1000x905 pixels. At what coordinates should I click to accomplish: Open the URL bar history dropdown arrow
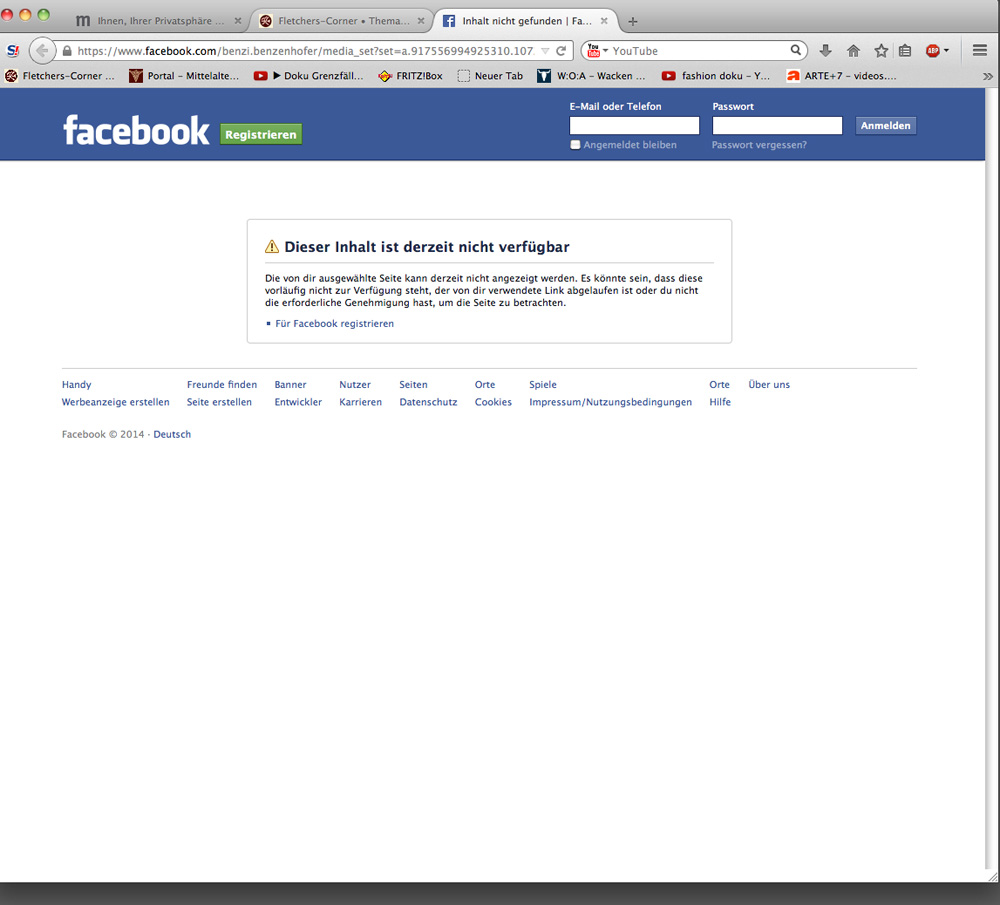coord(544,51)
